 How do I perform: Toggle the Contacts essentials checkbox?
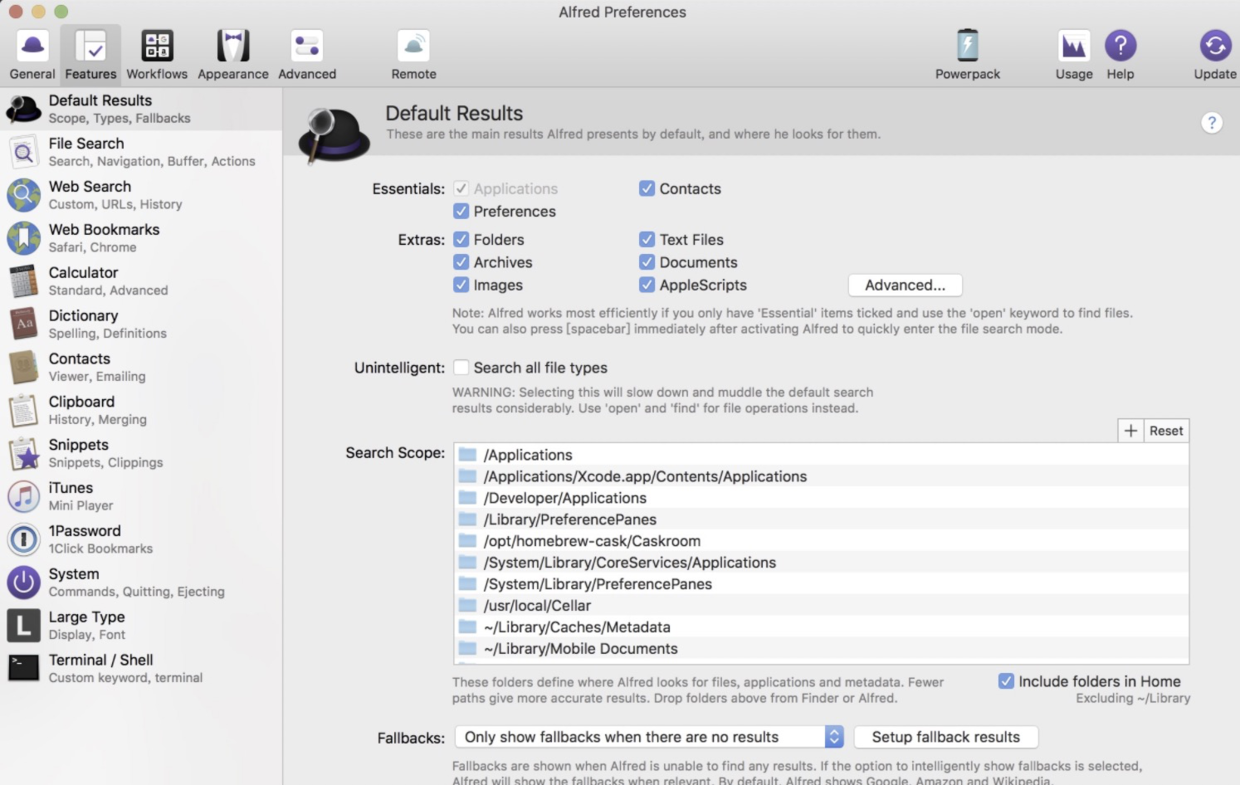point(647,188)
